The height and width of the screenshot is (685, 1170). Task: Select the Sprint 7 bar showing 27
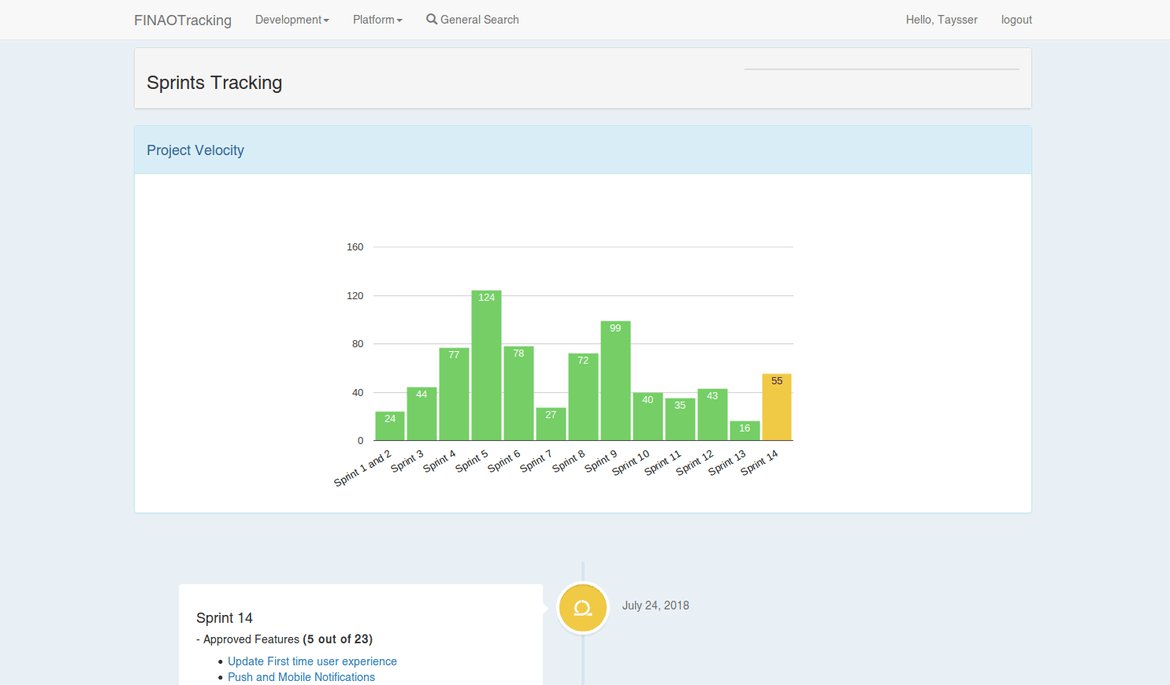pos(551,424)
